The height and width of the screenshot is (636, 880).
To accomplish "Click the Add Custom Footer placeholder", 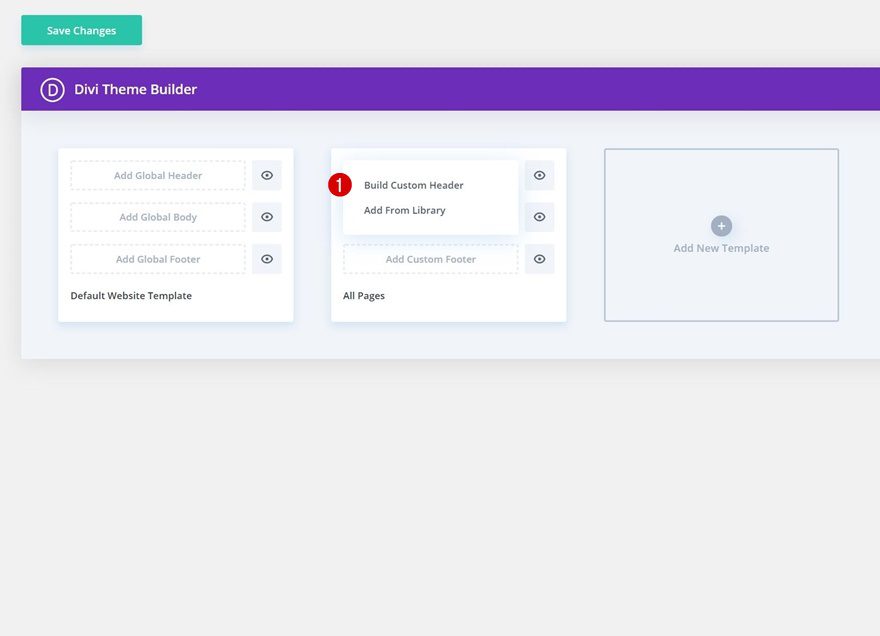I will tap(430, 259).
